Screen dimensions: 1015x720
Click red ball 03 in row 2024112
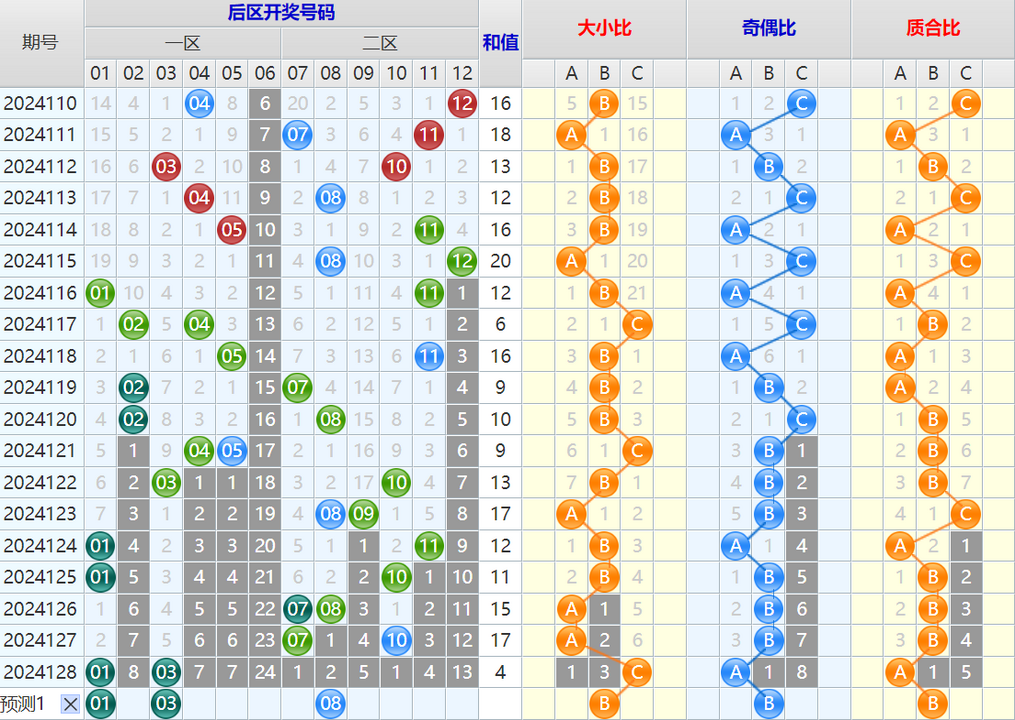166,166
